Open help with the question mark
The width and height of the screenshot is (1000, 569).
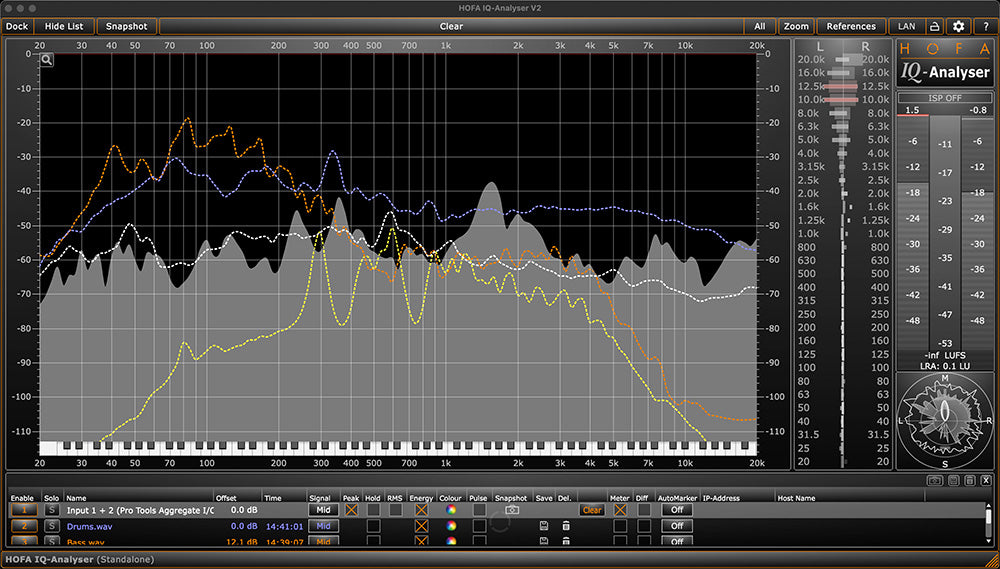pyautogui.click(x=986, y=26)
